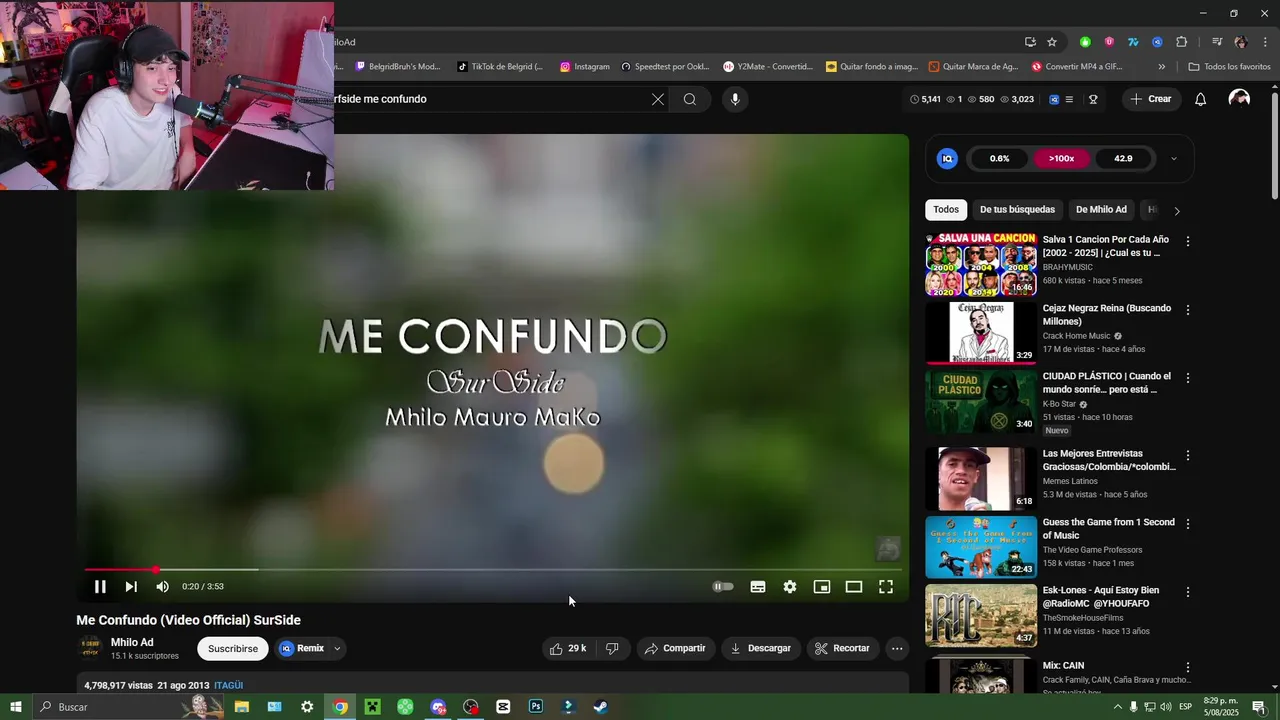
Task: Seek on the video progress bar
Action: point(493,570)
